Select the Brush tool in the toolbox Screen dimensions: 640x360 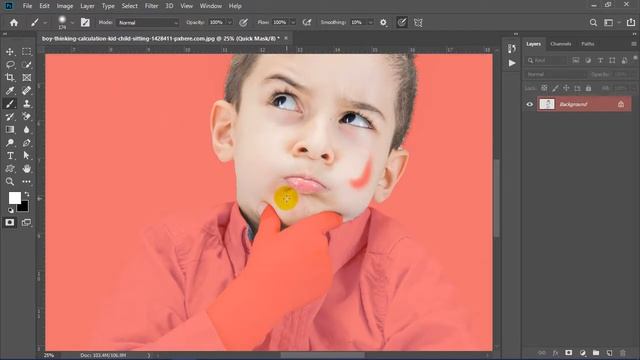coord(10,104)
